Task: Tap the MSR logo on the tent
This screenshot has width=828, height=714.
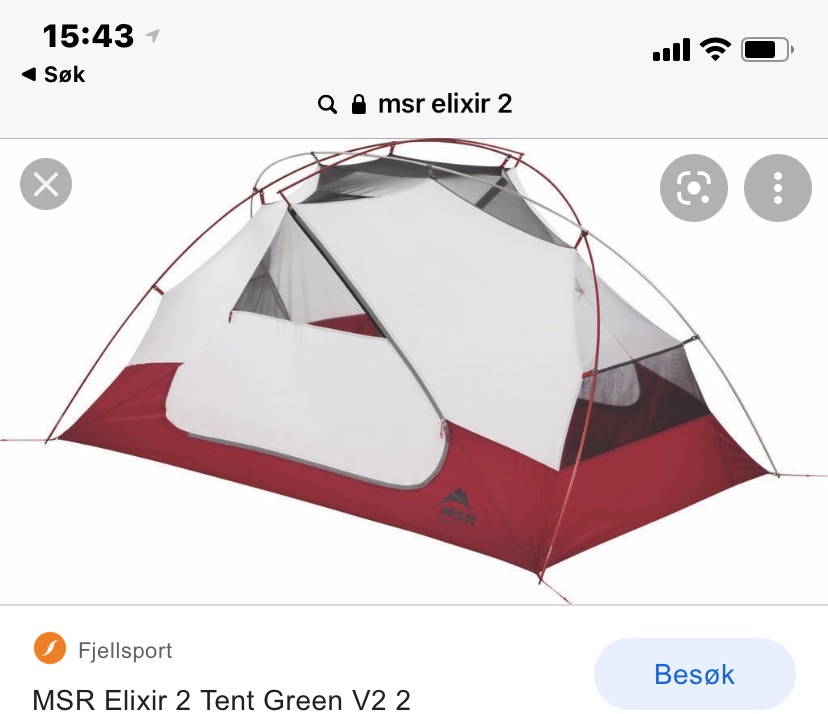Action: point(456,506)
